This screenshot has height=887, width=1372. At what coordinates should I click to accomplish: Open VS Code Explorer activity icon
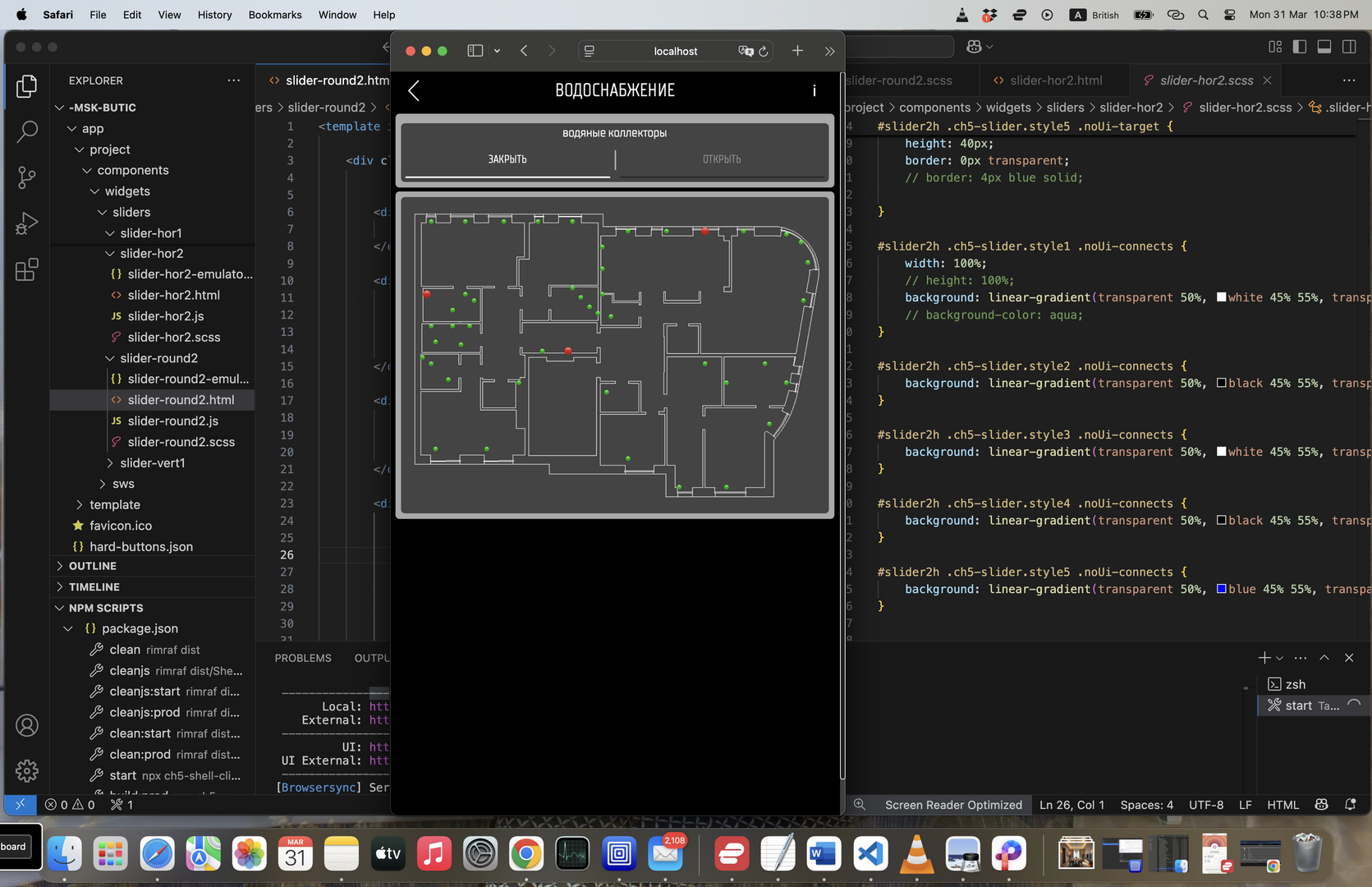27,86
